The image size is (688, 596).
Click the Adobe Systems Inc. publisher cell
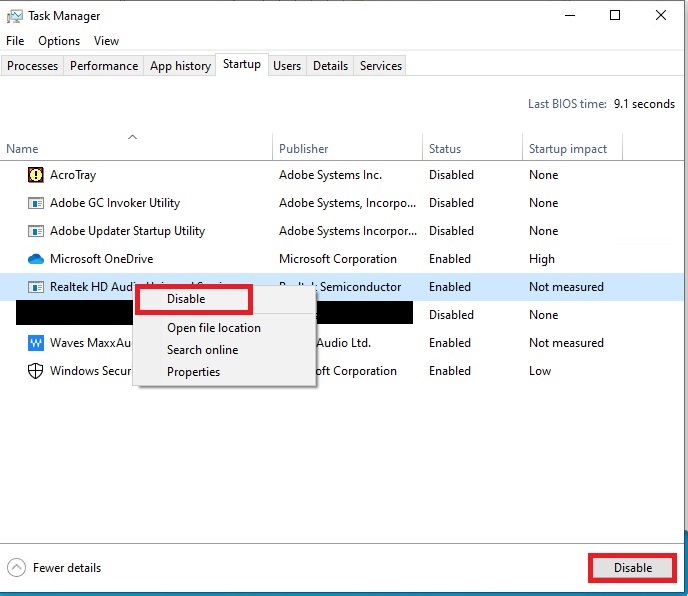[330, 175]
